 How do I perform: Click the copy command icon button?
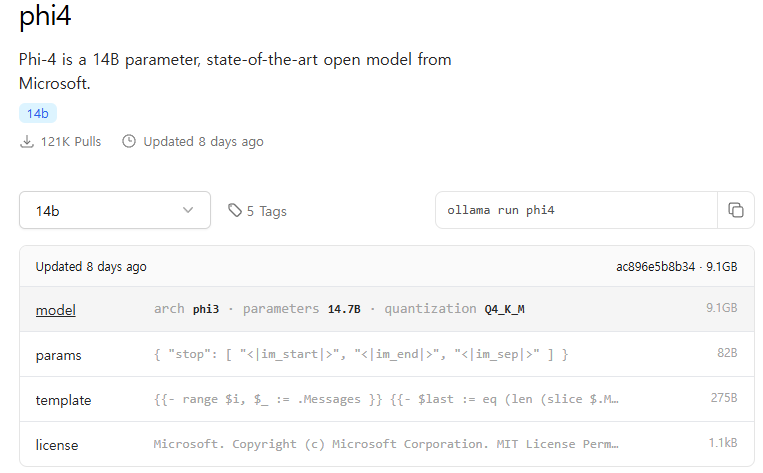(736, 210)
